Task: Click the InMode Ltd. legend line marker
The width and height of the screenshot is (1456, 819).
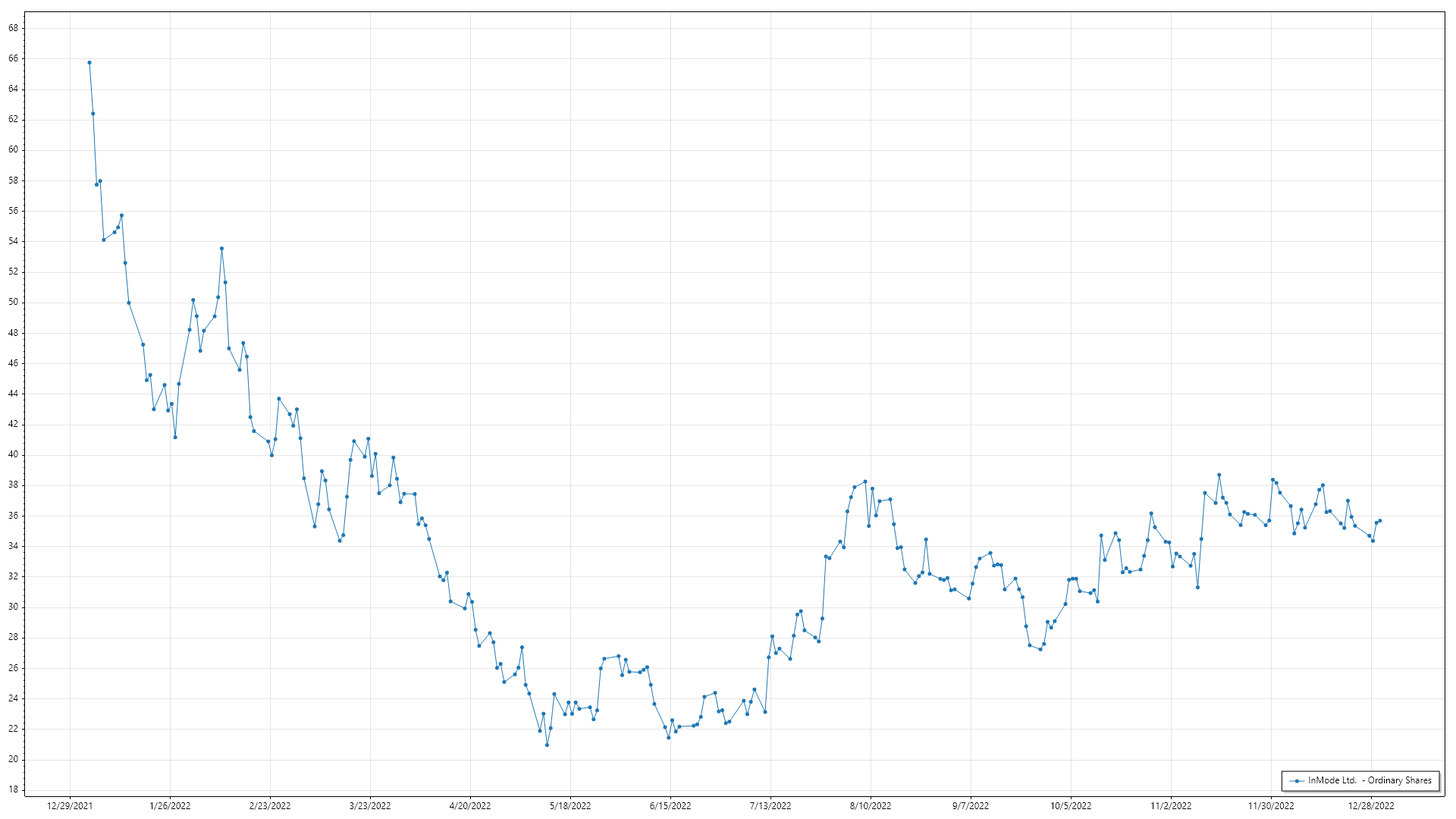Action: pos(1297,781)
